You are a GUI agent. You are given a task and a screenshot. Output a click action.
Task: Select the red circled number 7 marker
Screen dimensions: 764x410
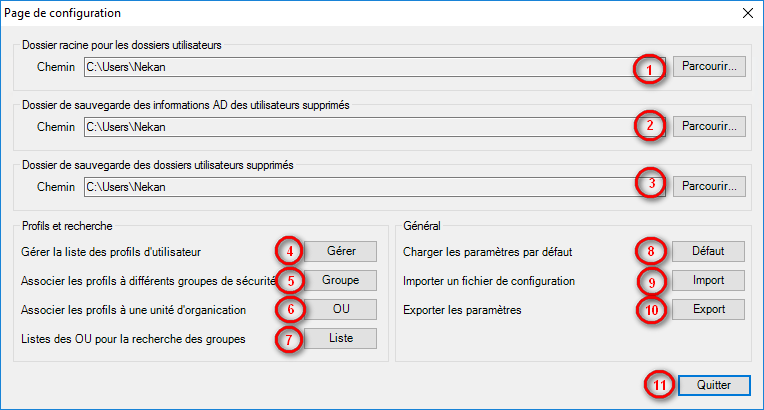(288, 339)
